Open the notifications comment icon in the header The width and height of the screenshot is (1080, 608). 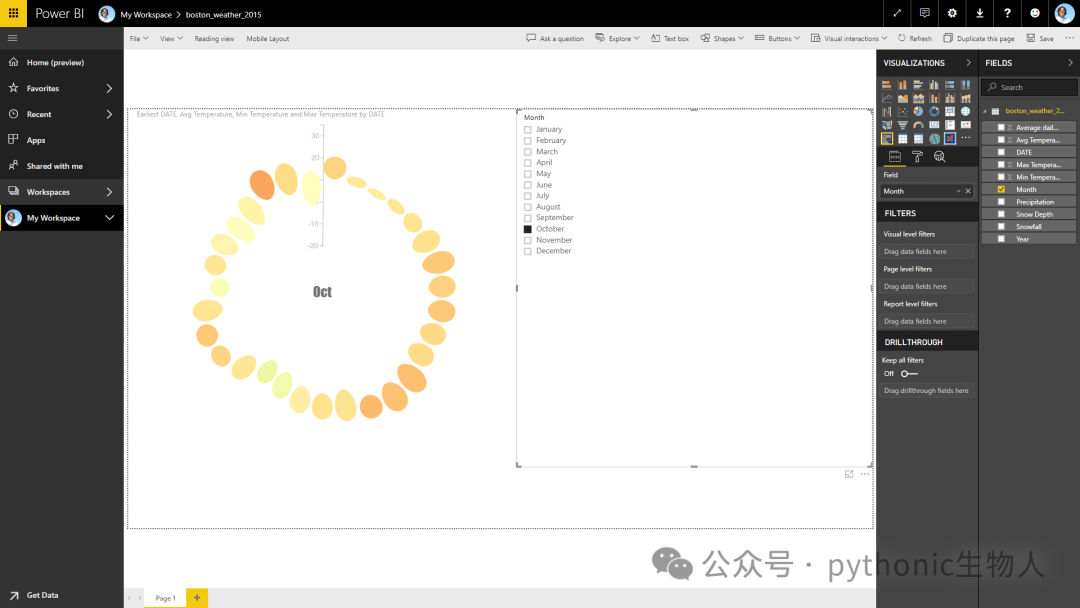(x=924, y=13)
